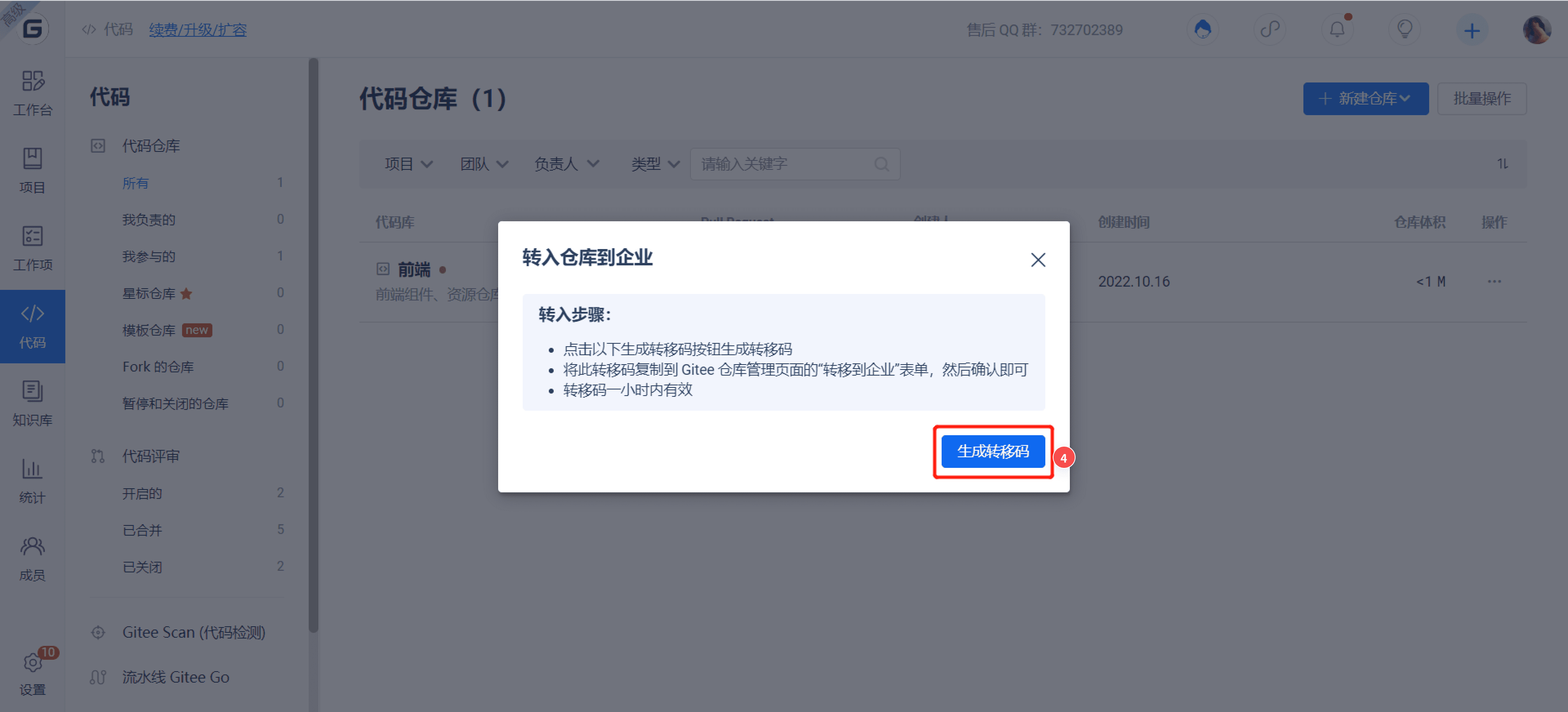Click the sidebar vertical scrollbar
This screenshot has width=1568, height=712.
tap(313, 345)
